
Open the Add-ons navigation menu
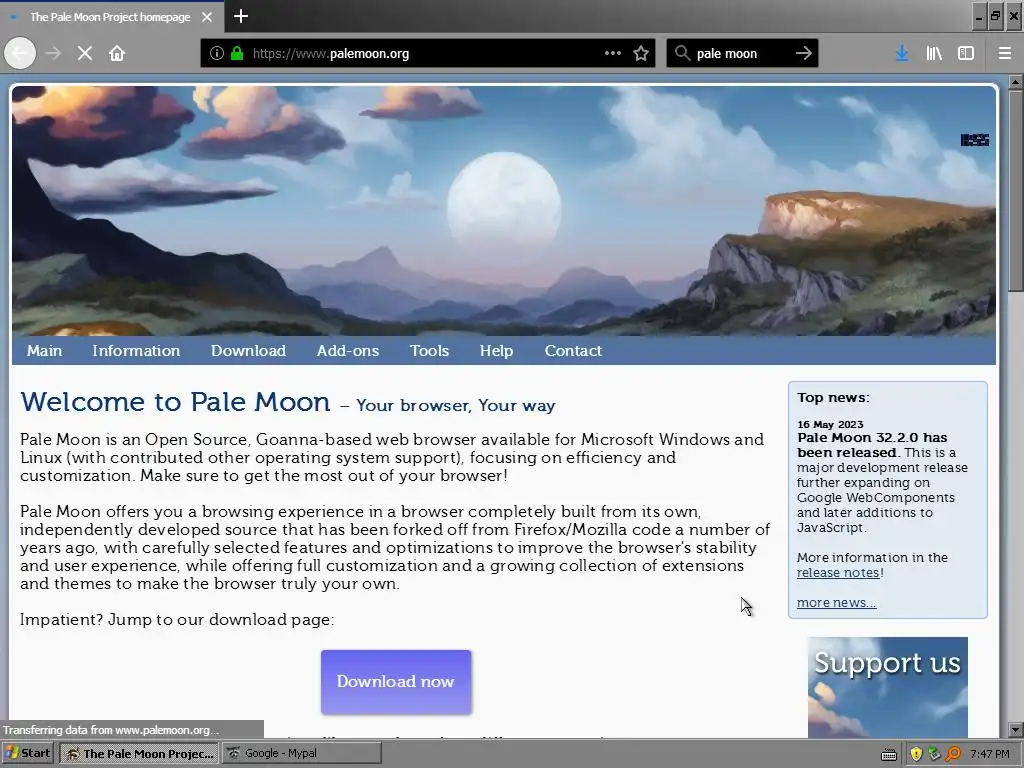(x=347, y=351)
